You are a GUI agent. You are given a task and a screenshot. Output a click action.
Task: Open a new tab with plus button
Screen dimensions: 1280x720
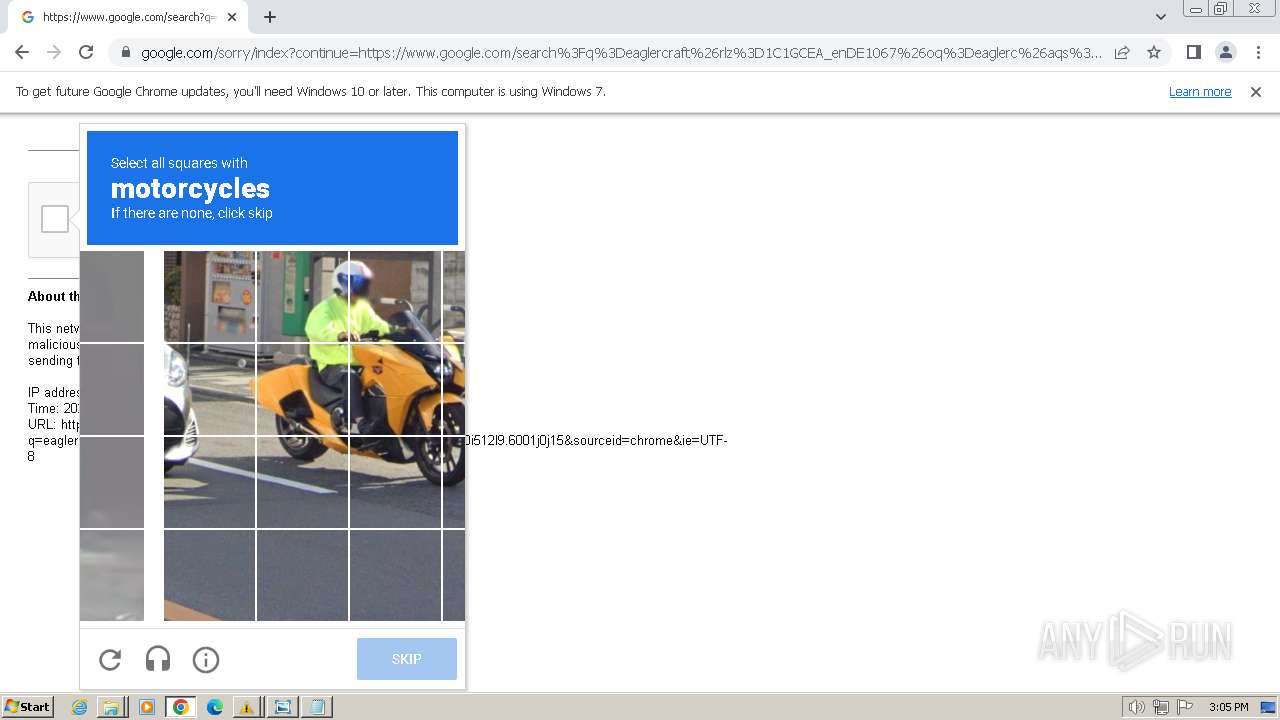click(270, 17)
